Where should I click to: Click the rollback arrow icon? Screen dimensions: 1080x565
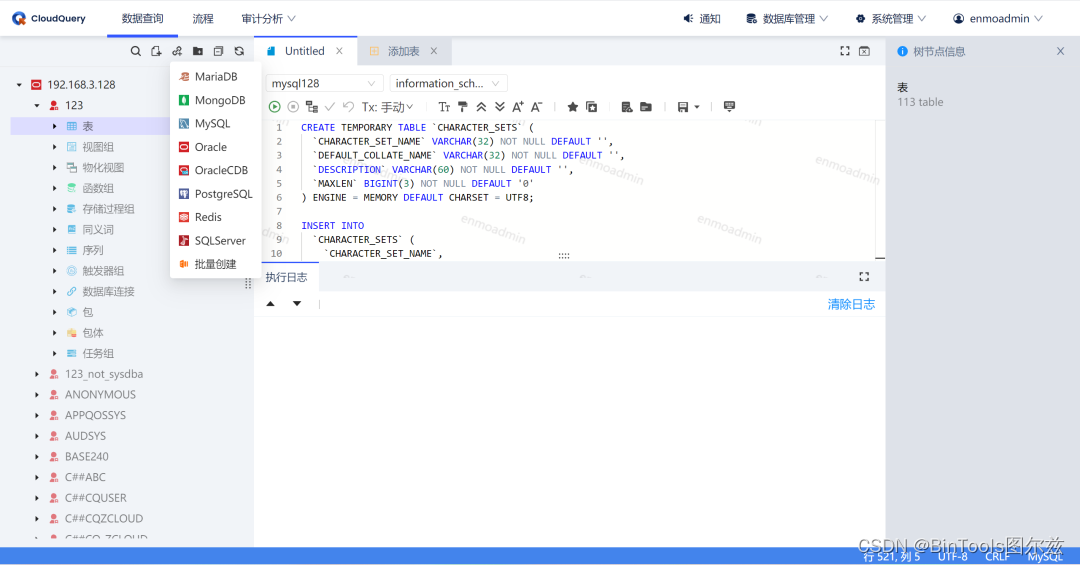(349, 107)
